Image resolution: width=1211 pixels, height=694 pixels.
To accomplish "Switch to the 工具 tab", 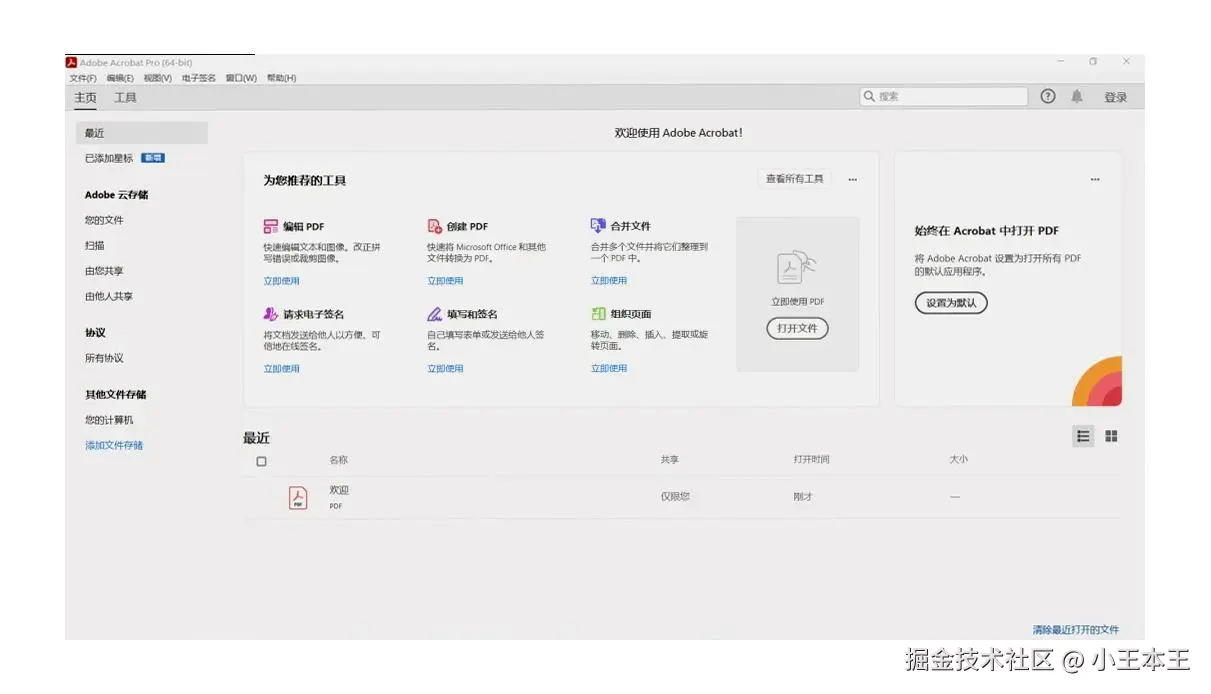I will pos(125,97).
